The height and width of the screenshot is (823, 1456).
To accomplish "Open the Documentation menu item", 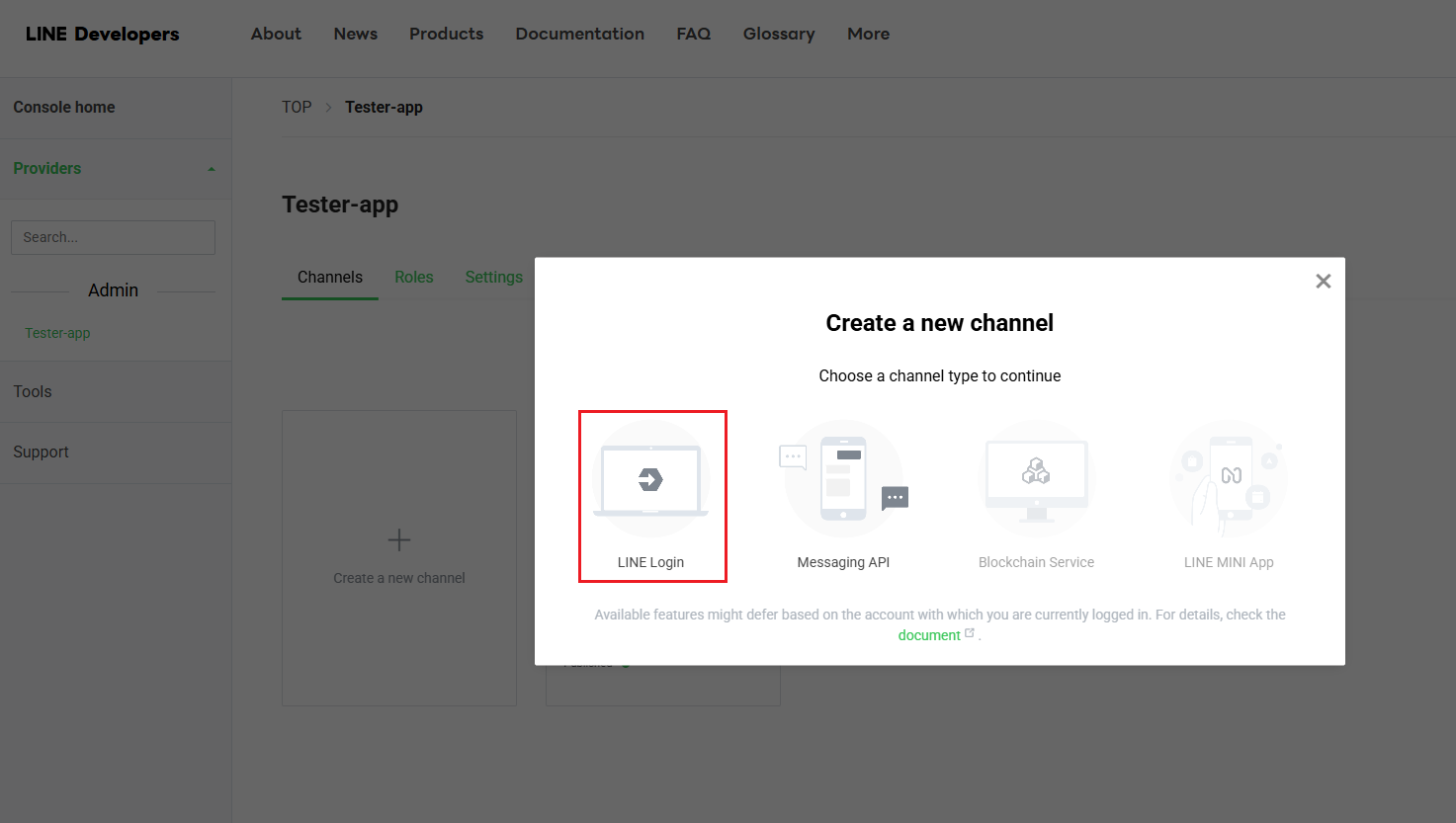I will (x=579, y=34).
